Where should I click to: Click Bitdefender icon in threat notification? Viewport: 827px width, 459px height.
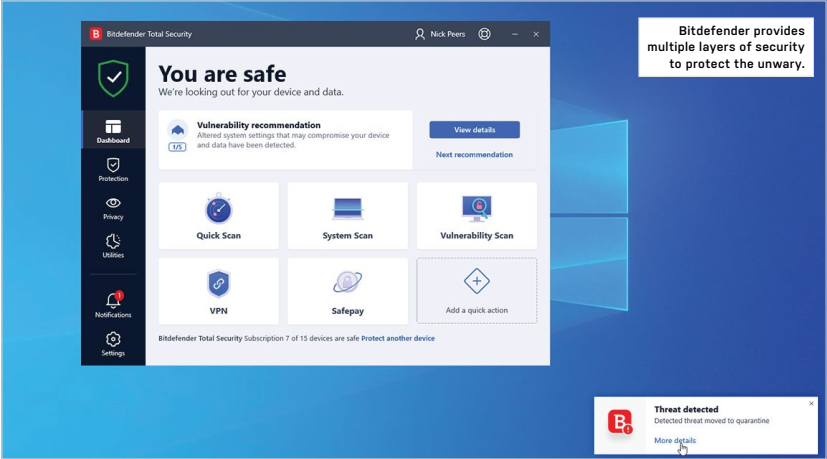619,422
